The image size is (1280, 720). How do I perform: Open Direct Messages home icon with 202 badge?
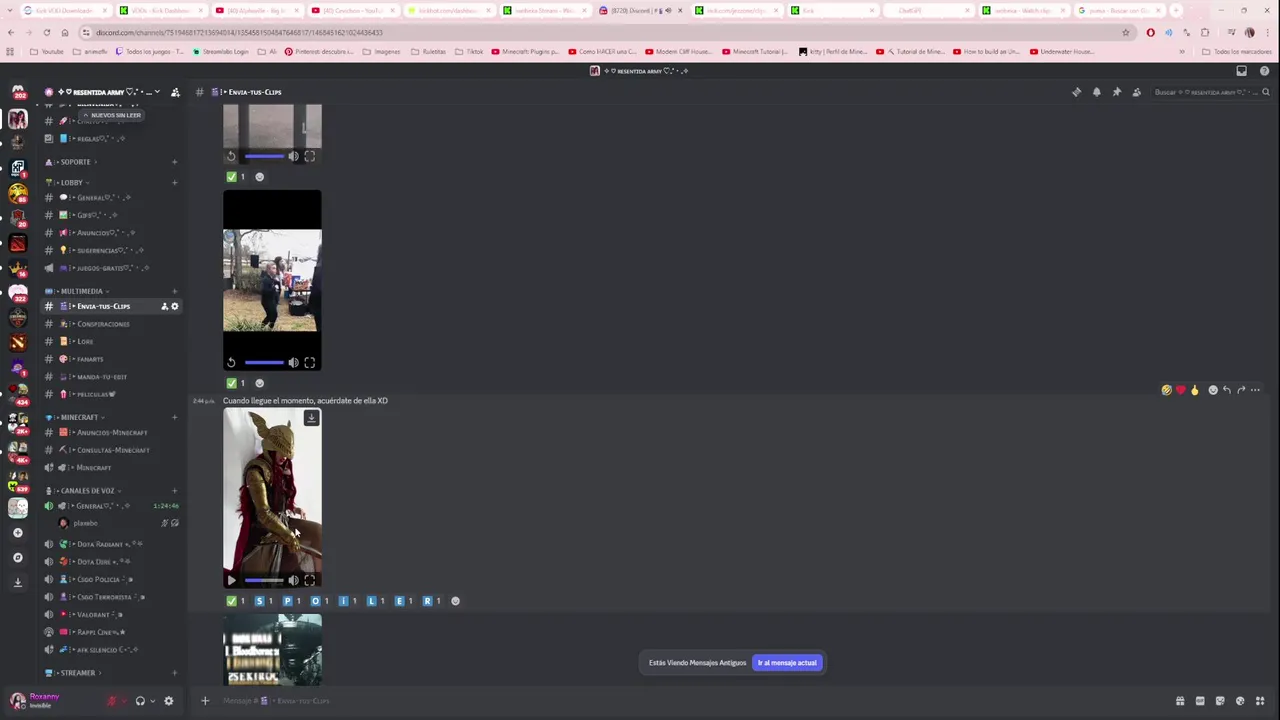(17, 92)
